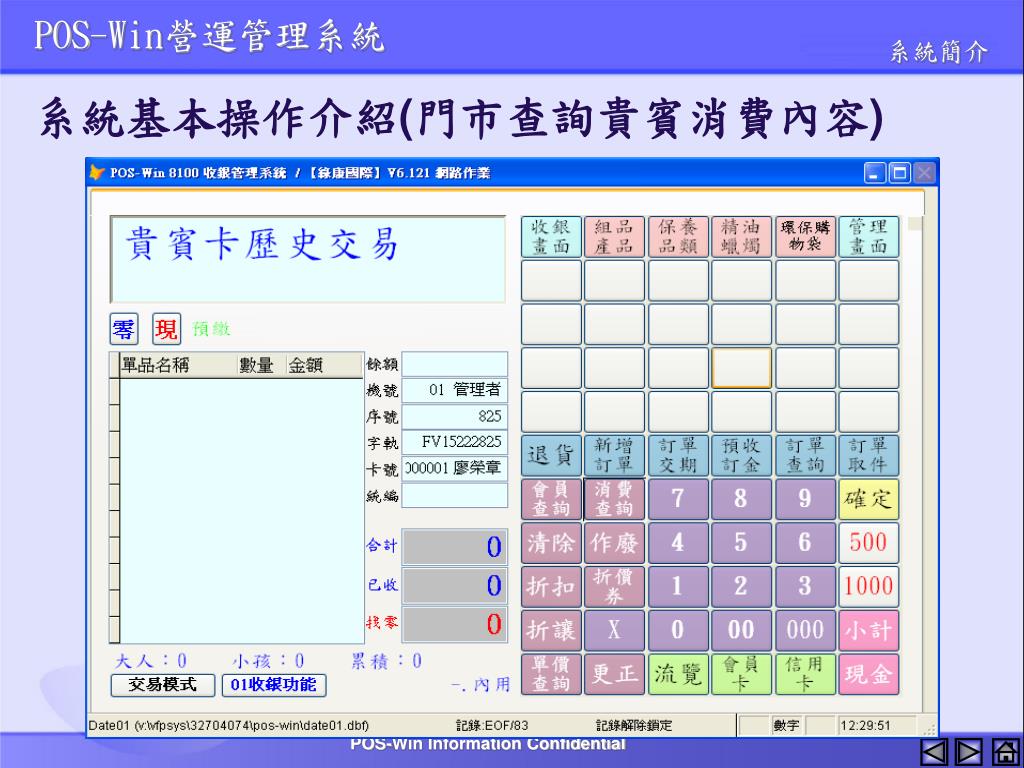Click the green 流覽 browse button
1024x768 pixels.
[678, 675]
